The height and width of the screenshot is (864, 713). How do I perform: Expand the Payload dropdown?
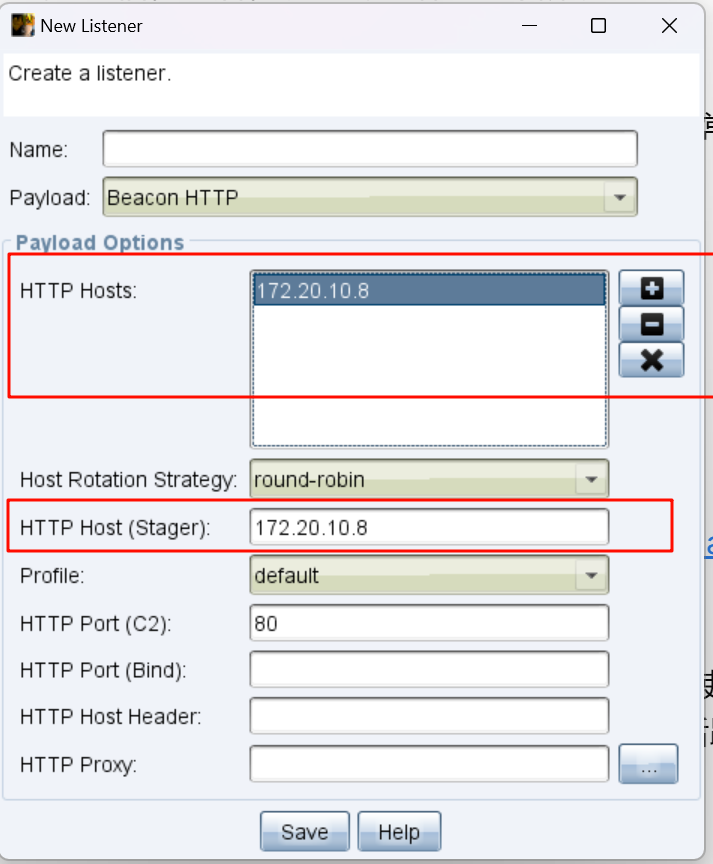tap(619, 198)
